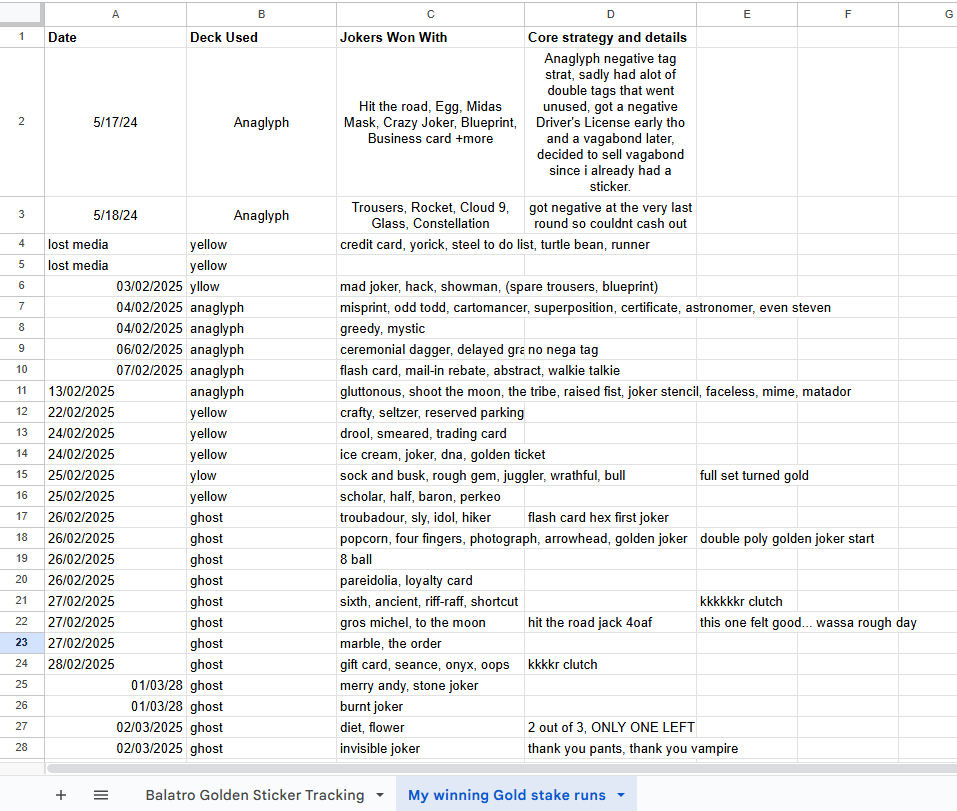Click 'mad joker, hack, showman' cell
Image resolution: width=957 pixels, height=811 pixels.
[430, 286]
